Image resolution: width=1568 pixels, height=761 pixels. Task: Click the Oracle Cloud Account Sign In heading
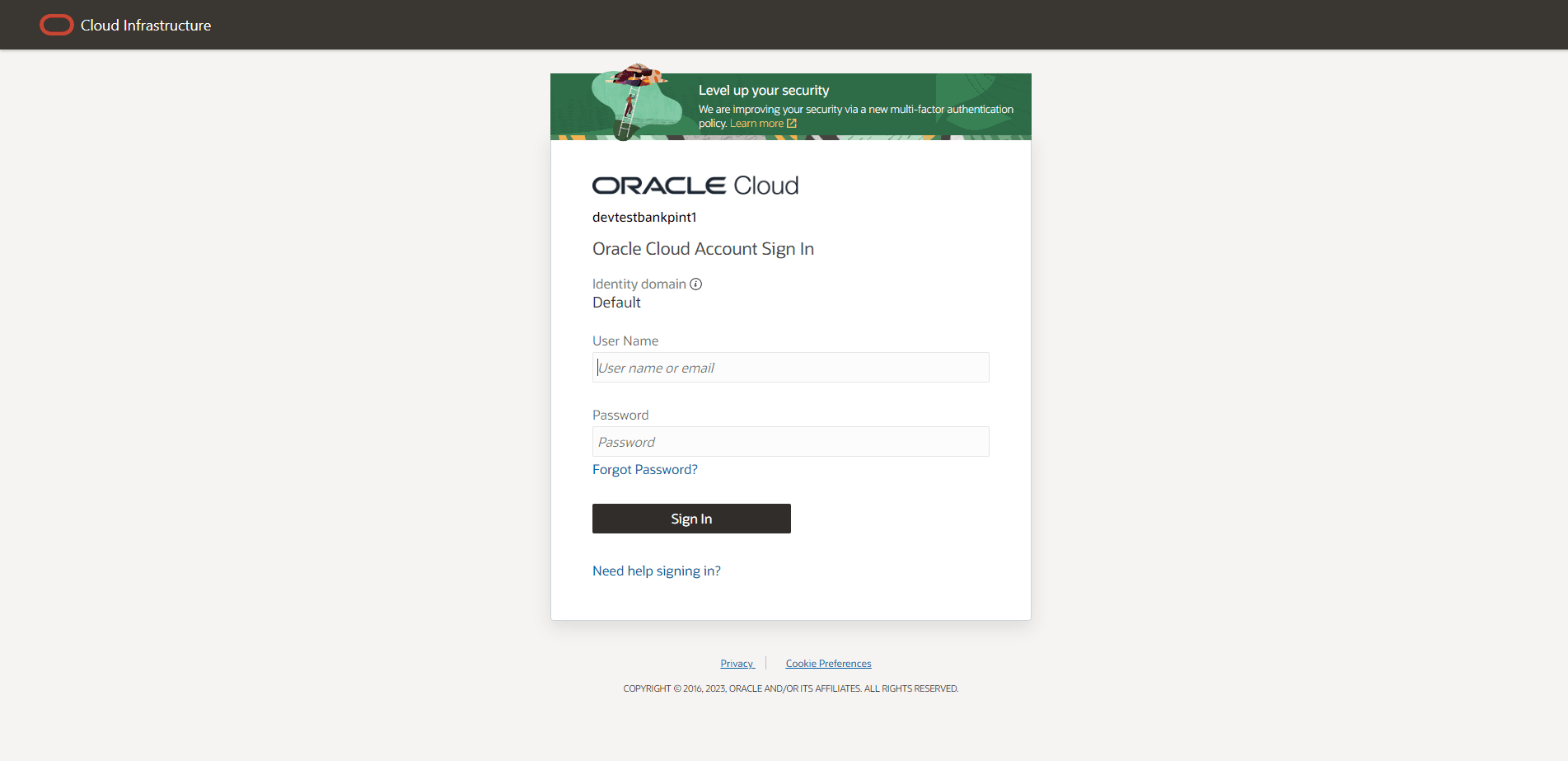pos(703,249)
